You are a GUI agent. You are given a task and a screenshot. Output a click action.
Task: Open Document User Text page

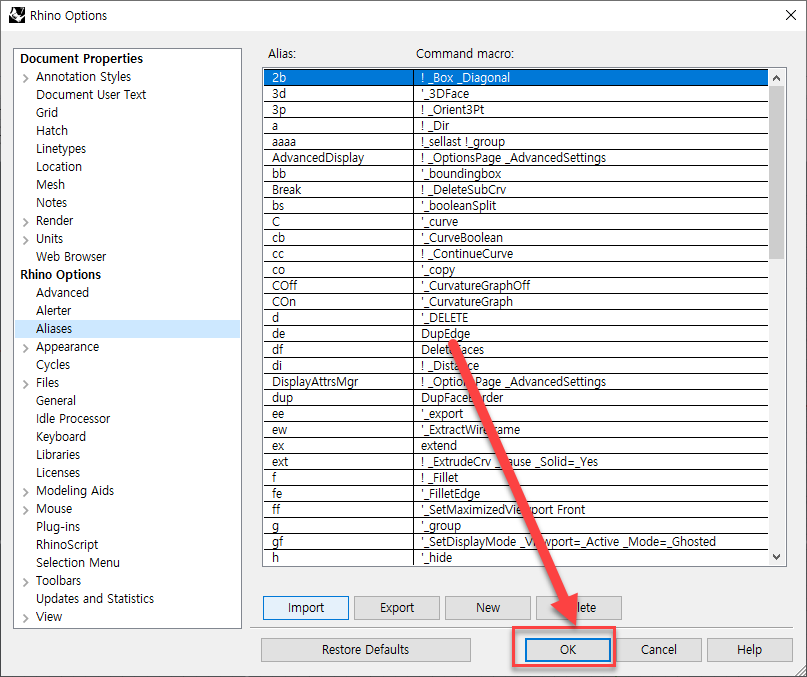tap(91, 95)
